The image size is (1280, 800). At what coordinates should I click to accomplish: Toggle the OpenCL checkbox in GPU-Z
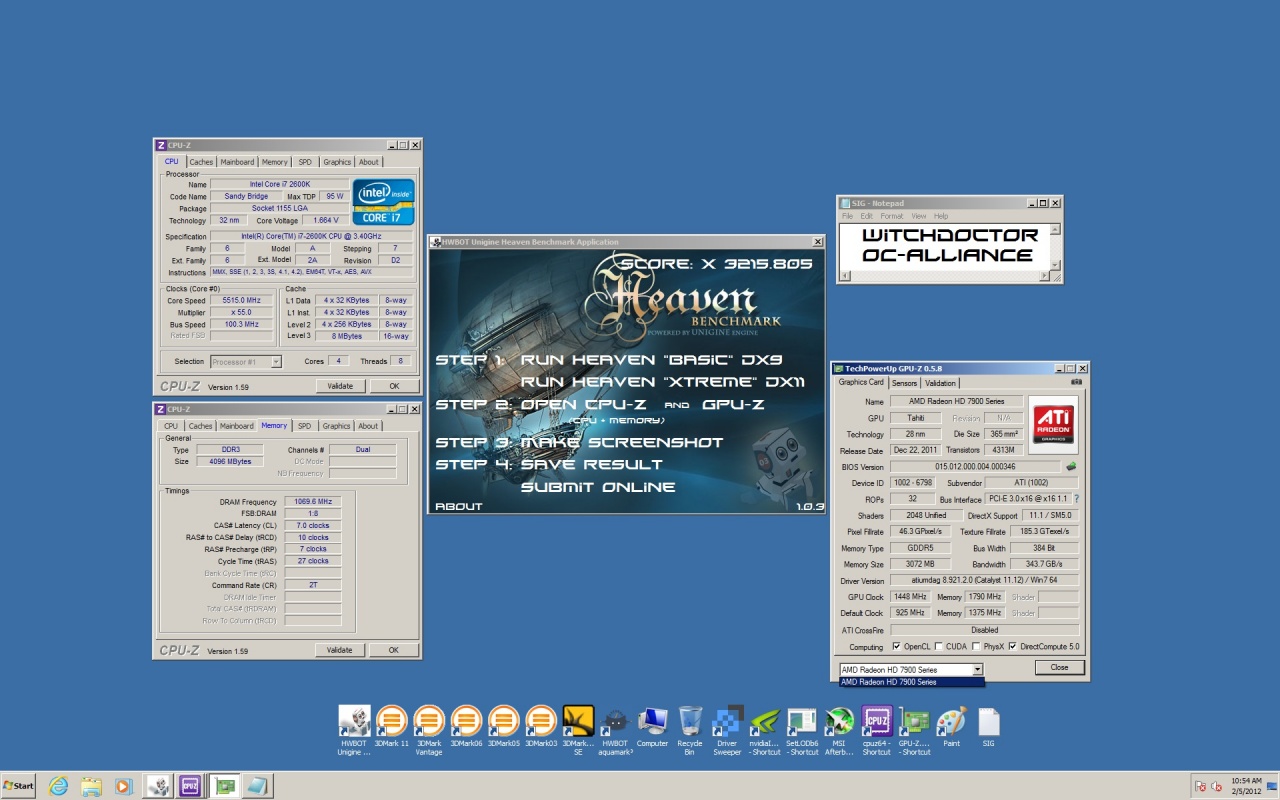point(896,647)
